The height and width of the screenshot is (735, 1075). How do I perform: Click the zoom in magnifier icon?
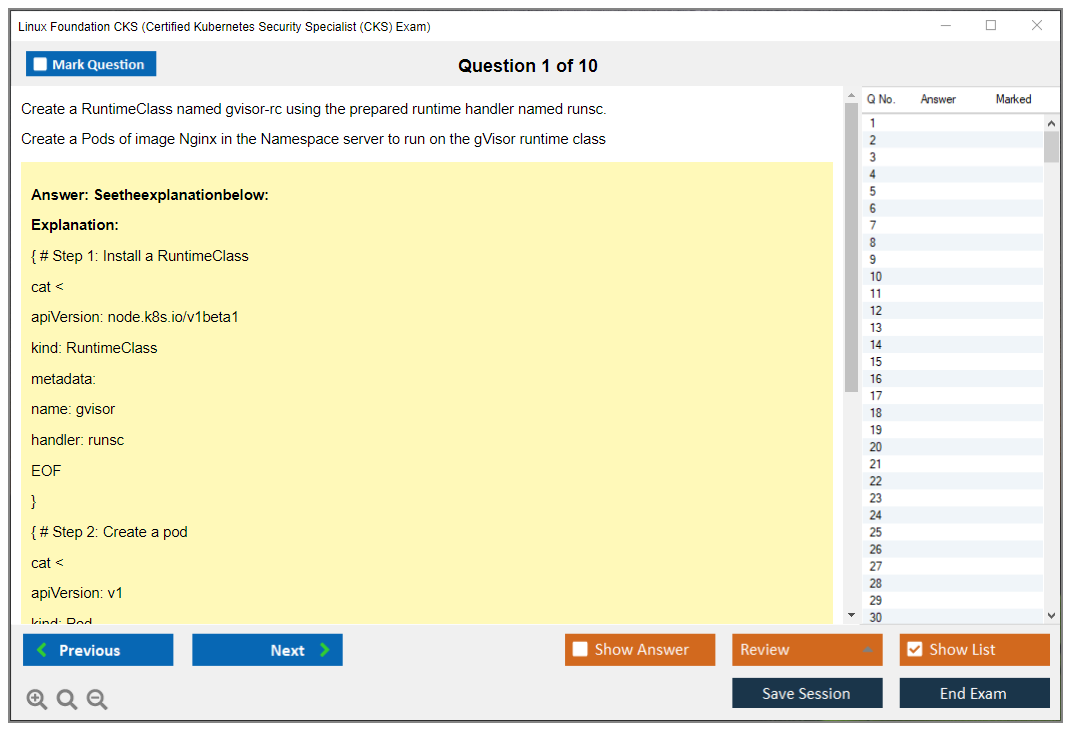[x=36, y=699]
